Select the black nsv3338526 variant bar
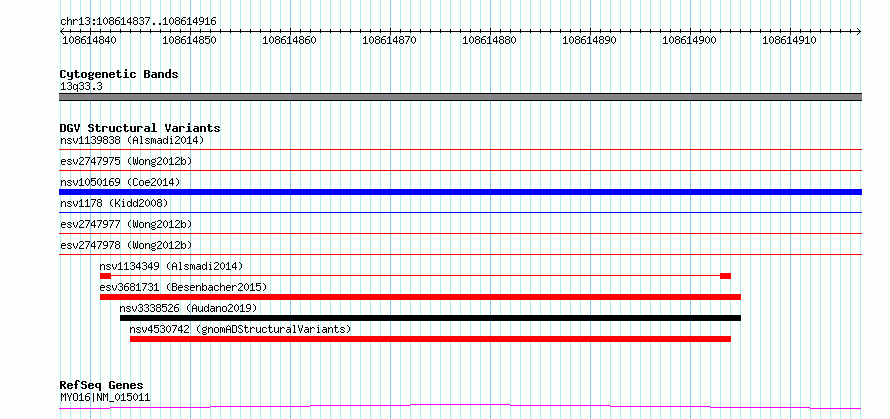890x419 pixels. pos(430,318)
